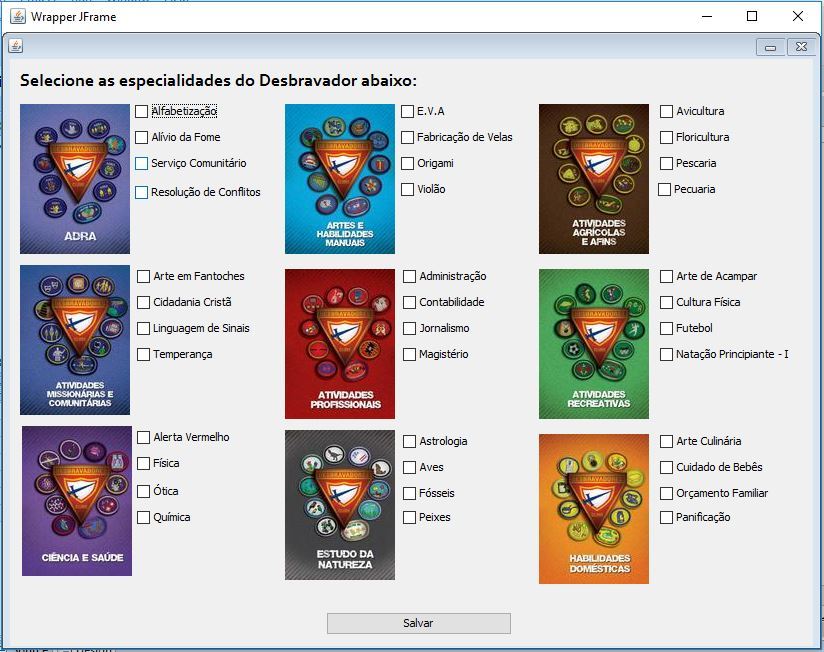The image size is (824, 652).
Task: Click Habilidades Domésticas orange poster
Action: pyautogui.click(x=594, y=509)
